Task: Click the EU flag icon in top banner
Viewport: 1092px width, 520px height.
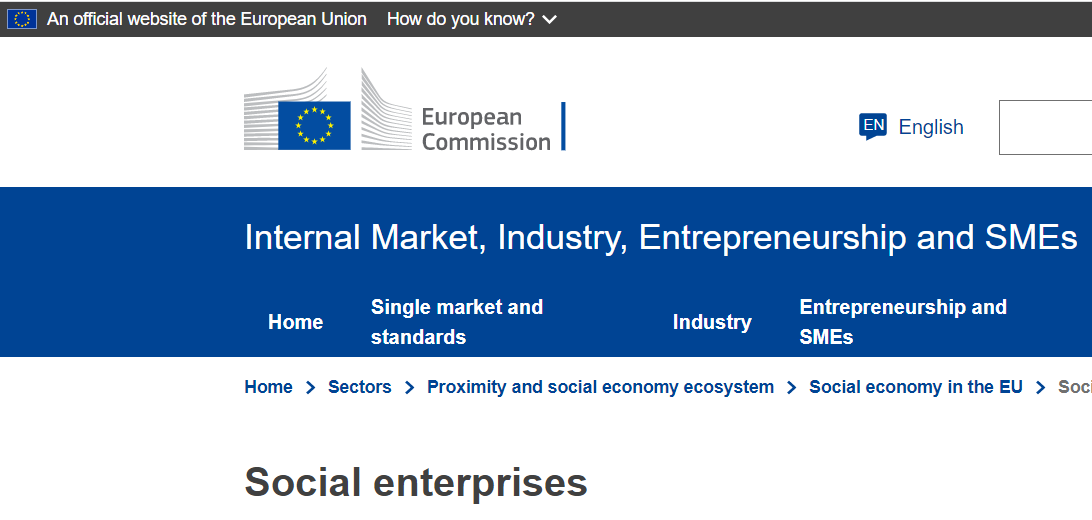Action: point(21,19)
